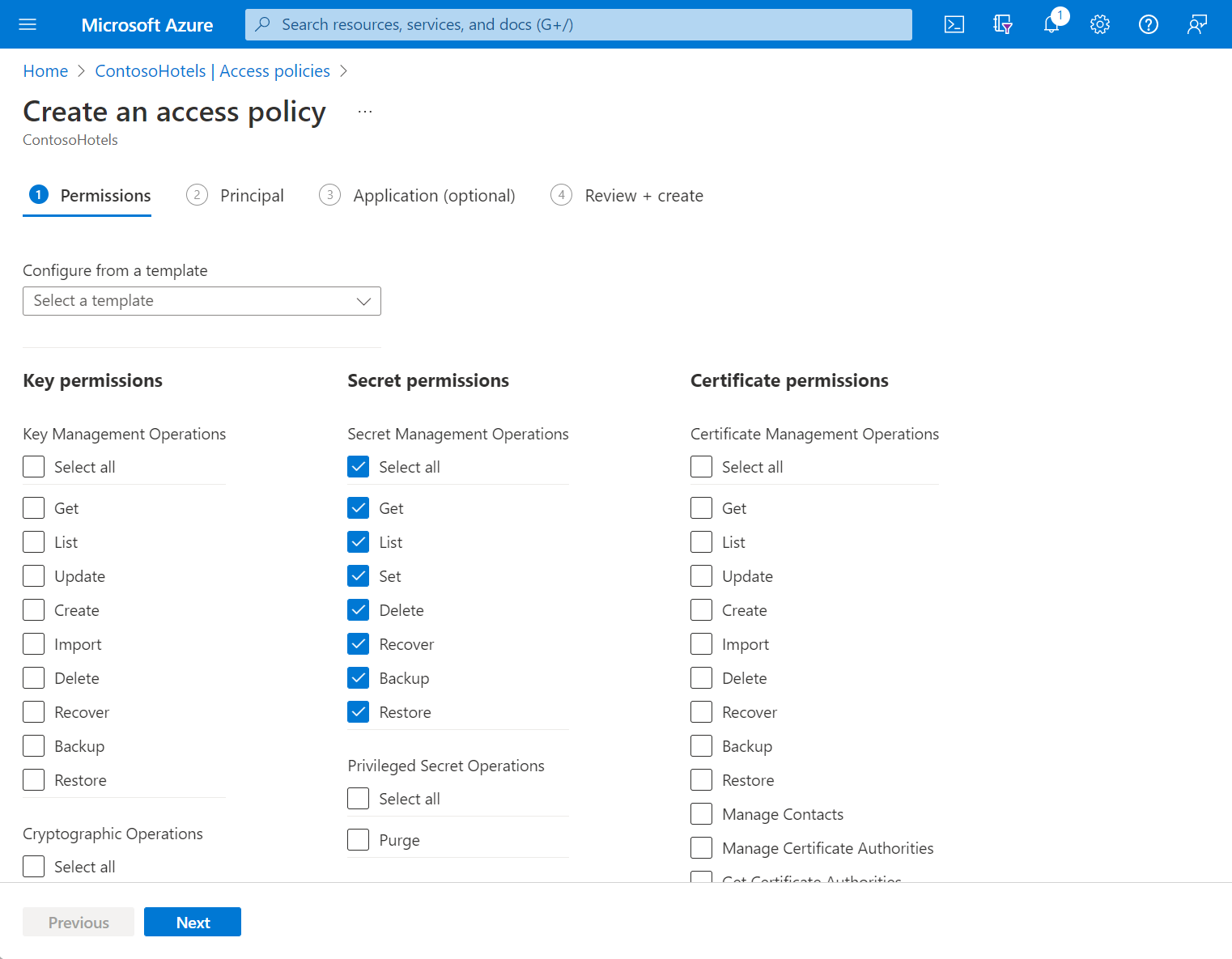Open the directories and subscriptions filter

[x=1002, y=24]
